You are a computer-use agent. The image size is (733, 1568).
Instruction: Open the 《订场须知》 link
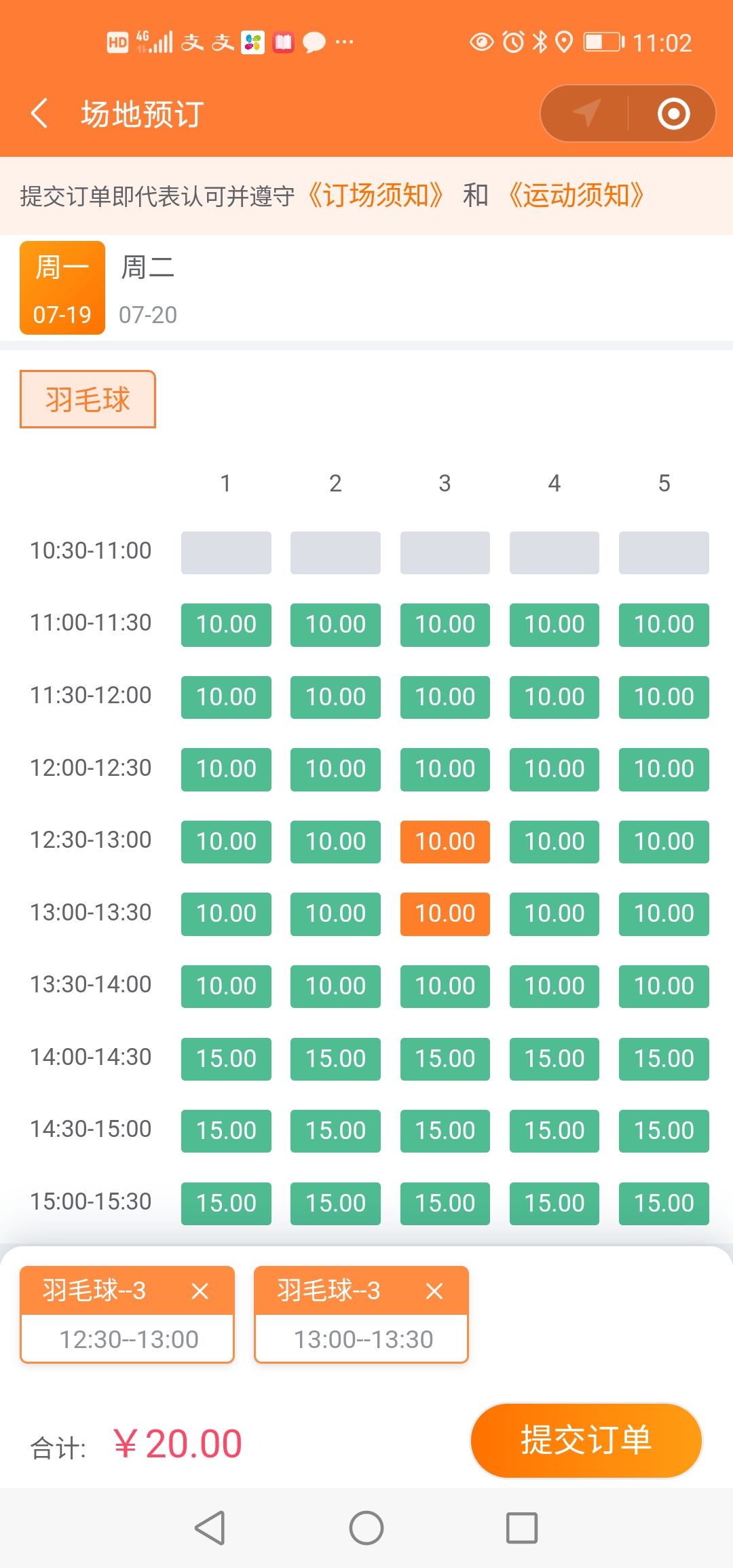point(375,195)
